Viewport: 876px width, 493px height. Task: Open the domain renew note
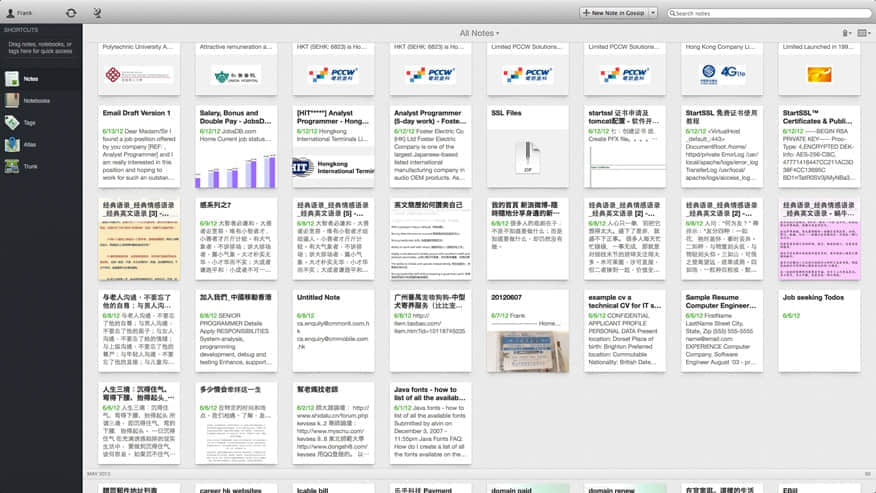tap(625, 489)
